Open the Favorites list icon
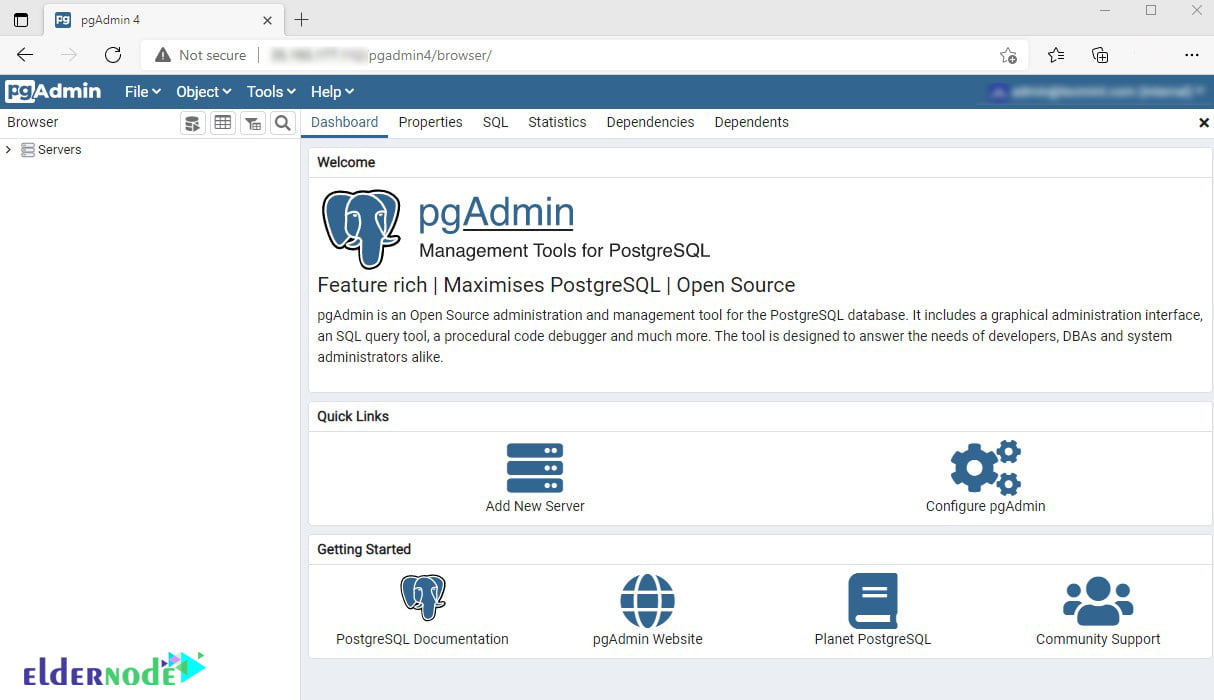 [x=1056, y=55]
